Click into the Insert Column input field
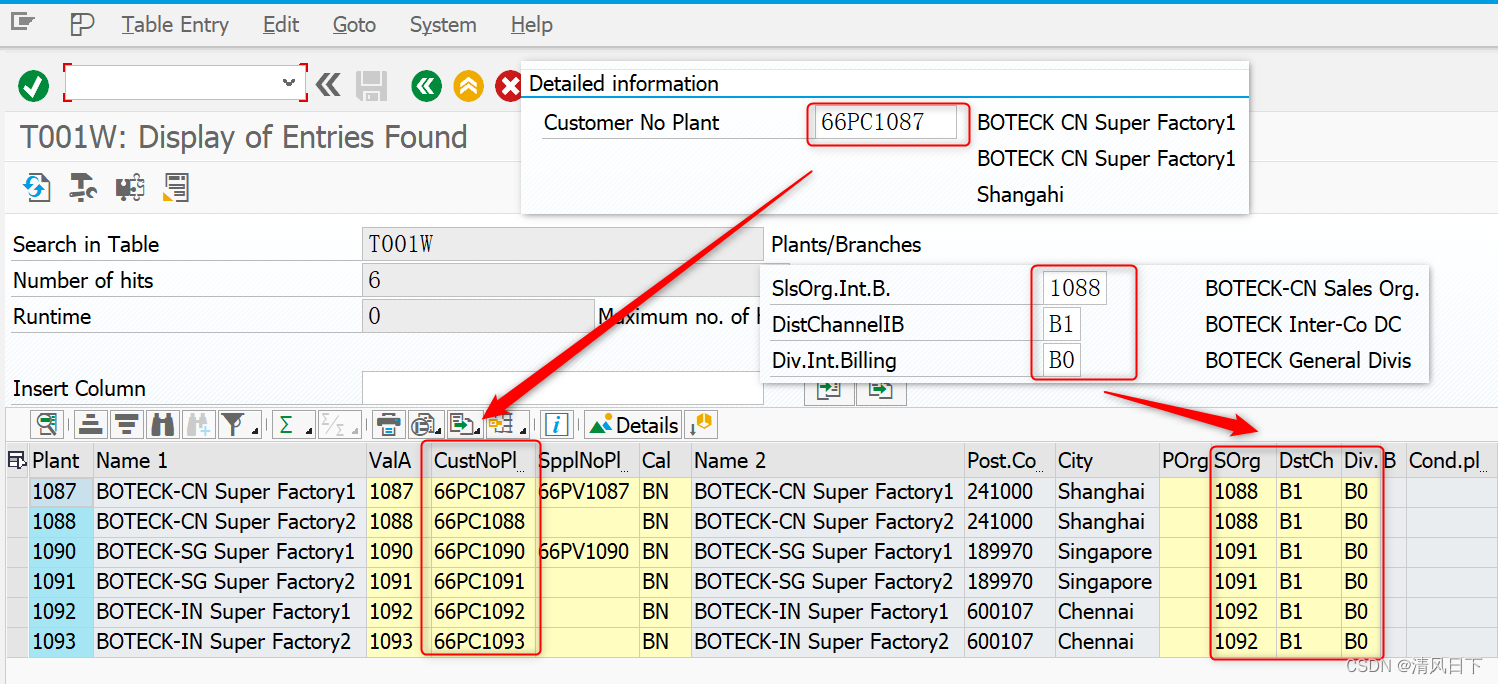The height and width of the screenshot is (684, 1498). (x=562, y=388)
